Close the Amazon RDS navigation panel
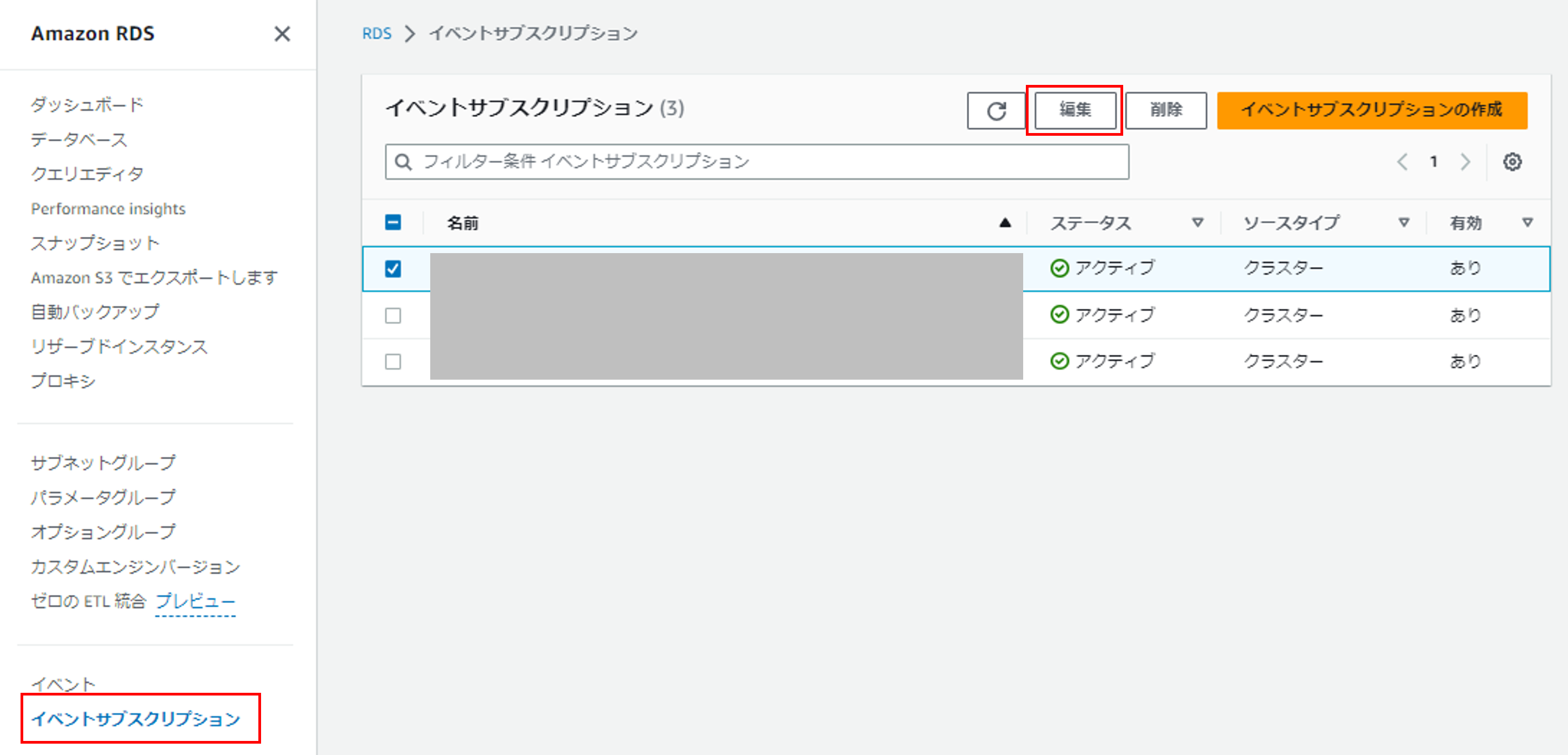Image resolution: width=1568 pixels, height=755 pixels. 282,35
